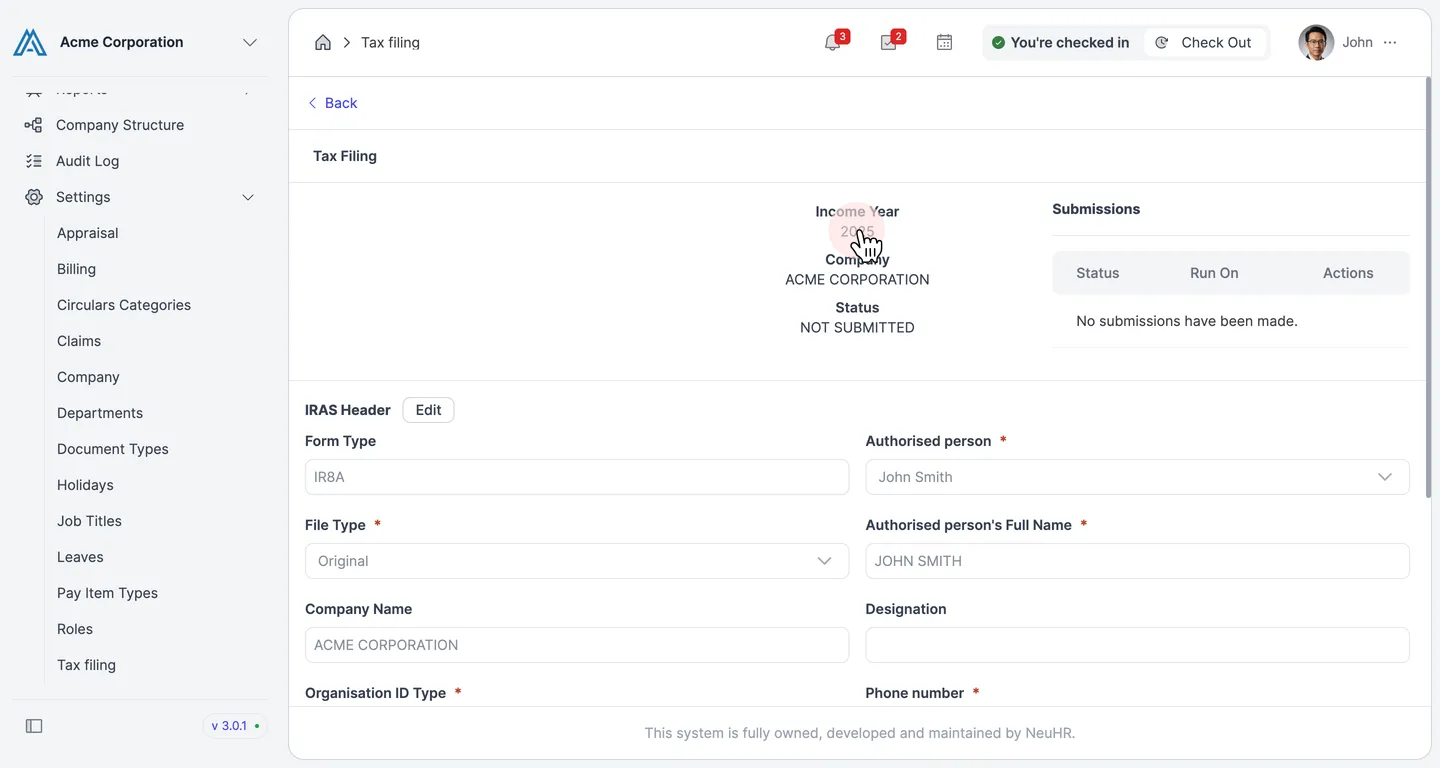The width and height of the screenshot is (1440, 768).
Task: Click the Authorised person's Full Name field
Action: [1137, 561]
